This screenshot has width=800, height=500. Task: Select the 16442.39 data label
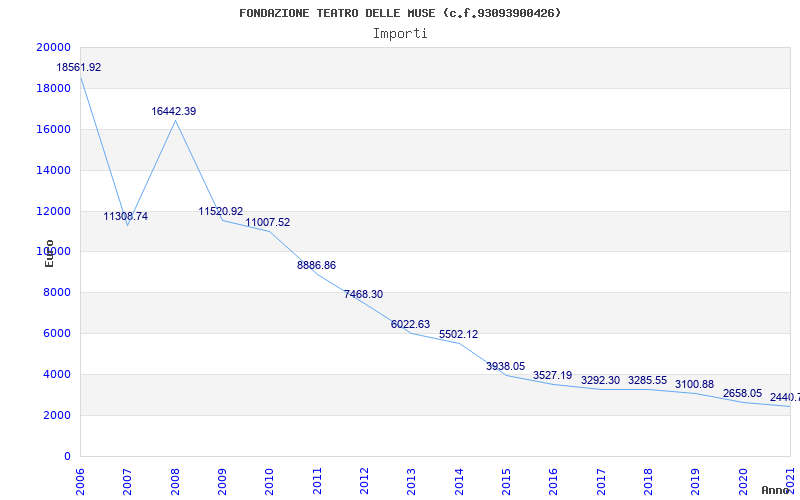pyautogui.click(x=173, y=111)
